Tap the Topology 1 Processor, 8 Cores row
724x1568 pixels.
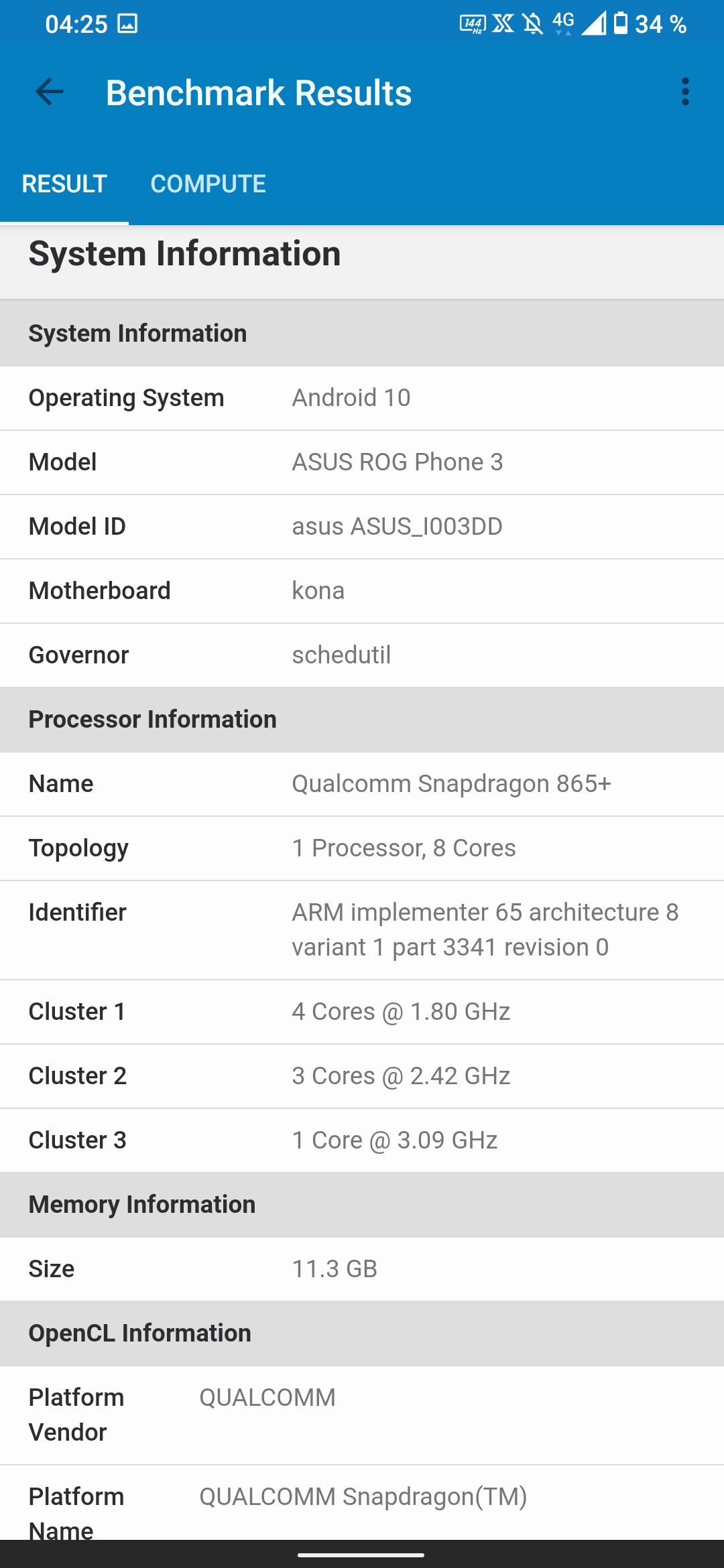click(x=362, y=848)
